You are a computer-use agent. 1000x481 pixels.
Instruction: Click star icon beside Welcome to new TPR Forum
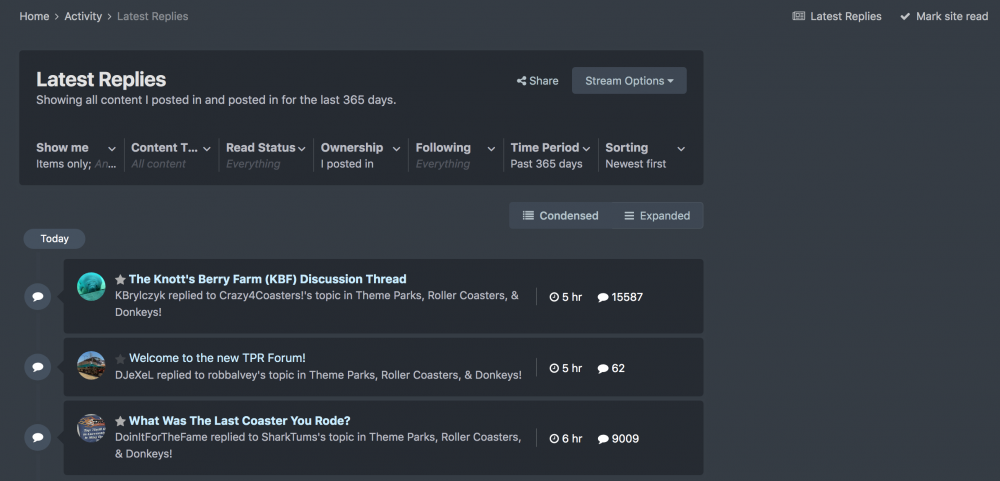click(120, 359)
